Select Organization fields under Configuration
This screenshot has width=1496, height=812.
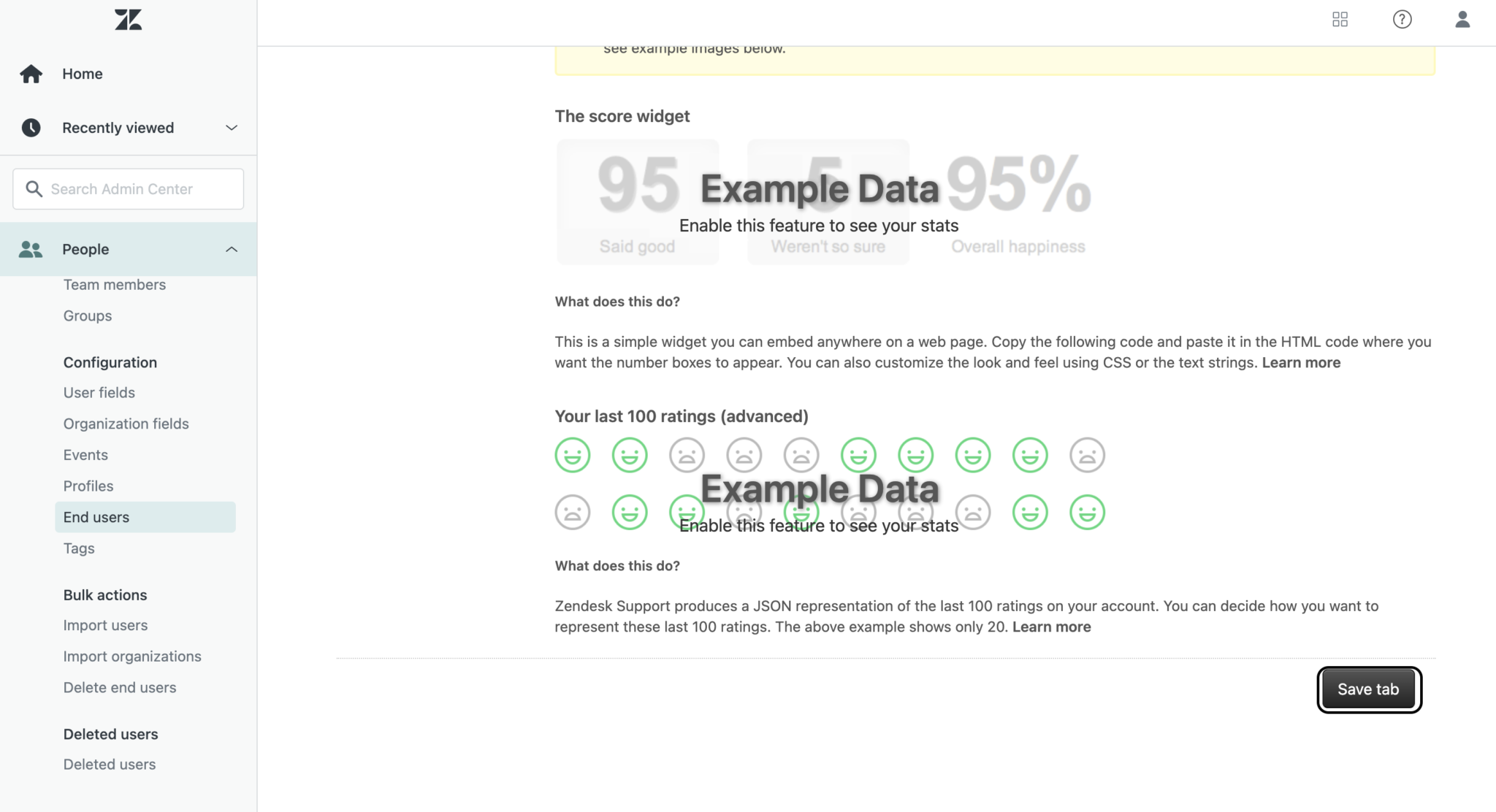coord(126,424)
